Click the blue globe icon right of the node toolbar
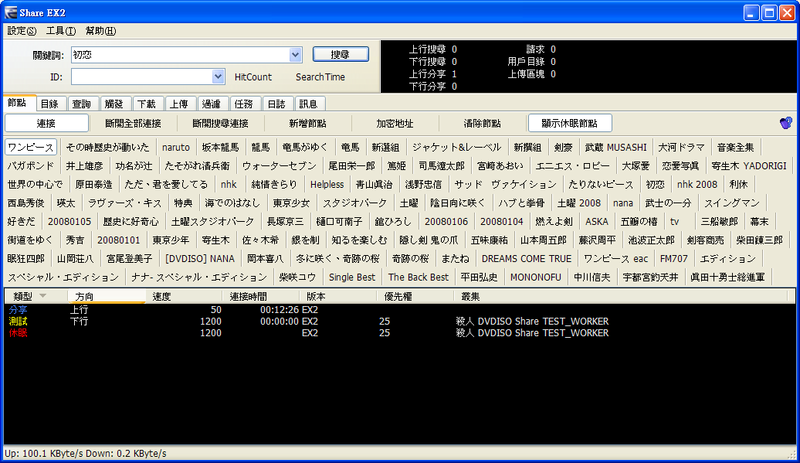This screenshot has width=800, height=463. pos(786,123)
